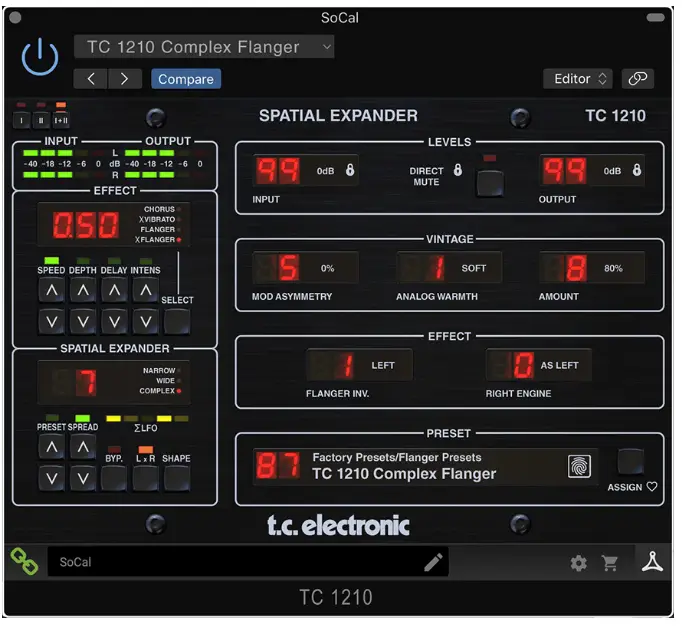
Task: Click the pencil edit name icon
Action: coord(433,562)
